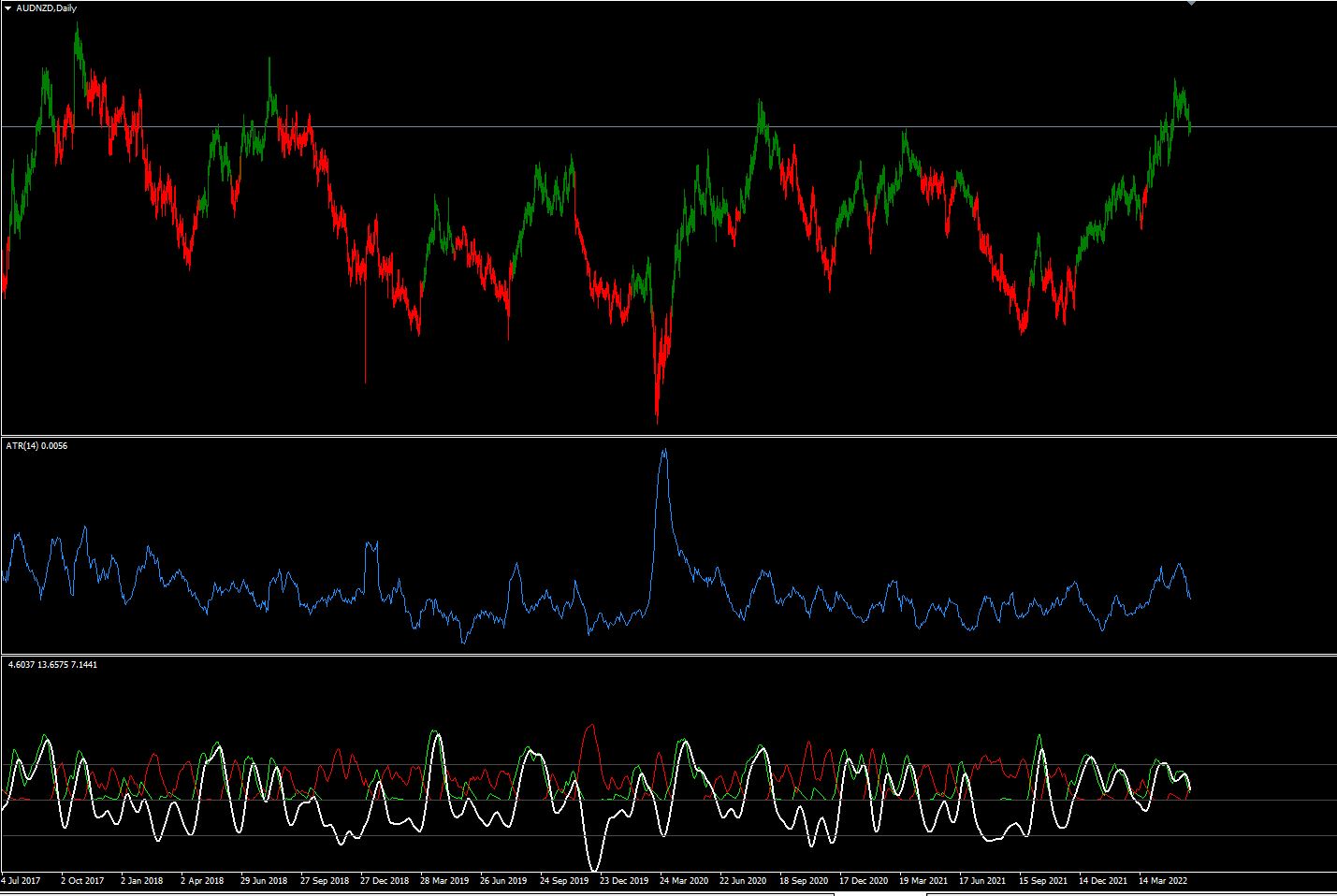Click the 24 Mar 2020 date label
Screen dimensions: 1337x896
[x=684, y=880]
